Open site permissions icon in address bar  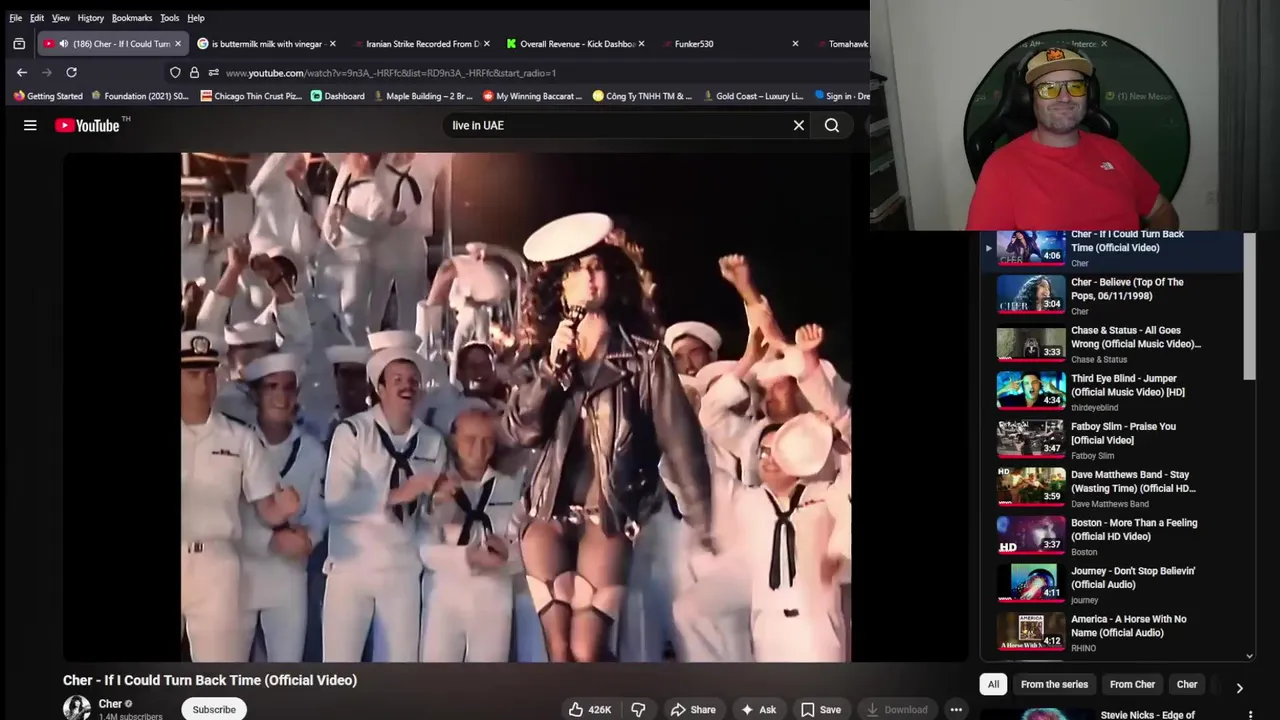[213, 72]
